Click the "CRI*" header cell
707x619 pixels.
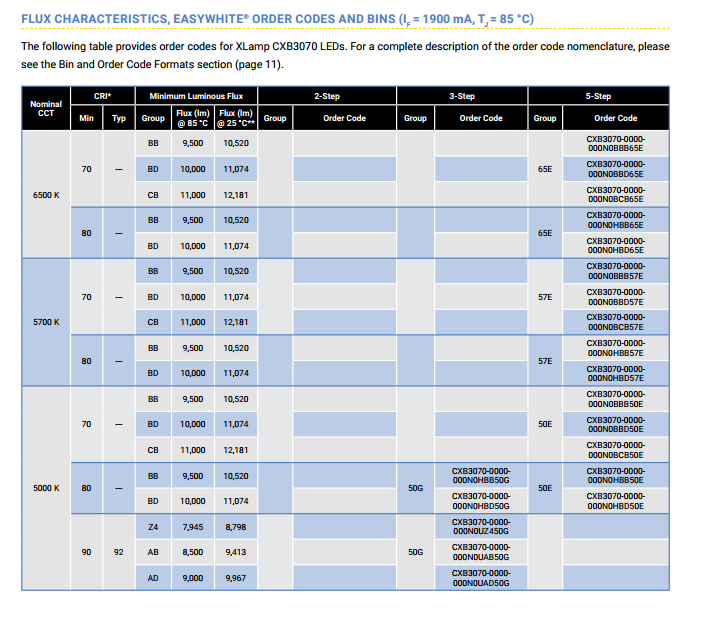click(x=103, y=96)
